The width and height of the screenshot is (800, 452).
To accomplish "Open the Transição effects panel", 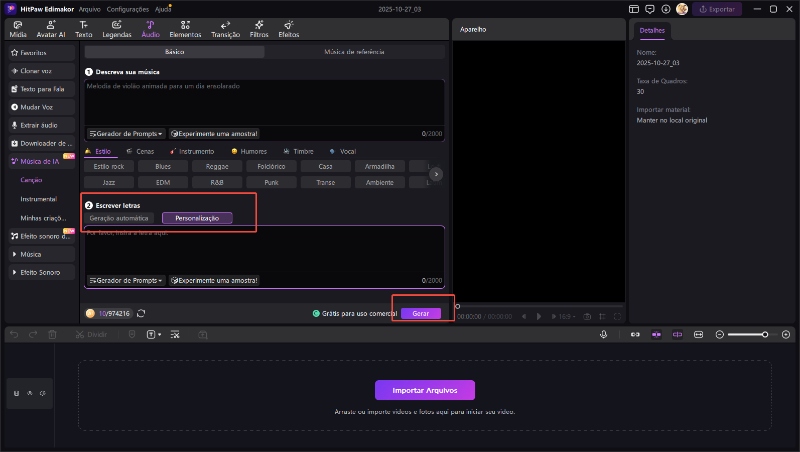I will pyautogui.click(x=225, y=28).
